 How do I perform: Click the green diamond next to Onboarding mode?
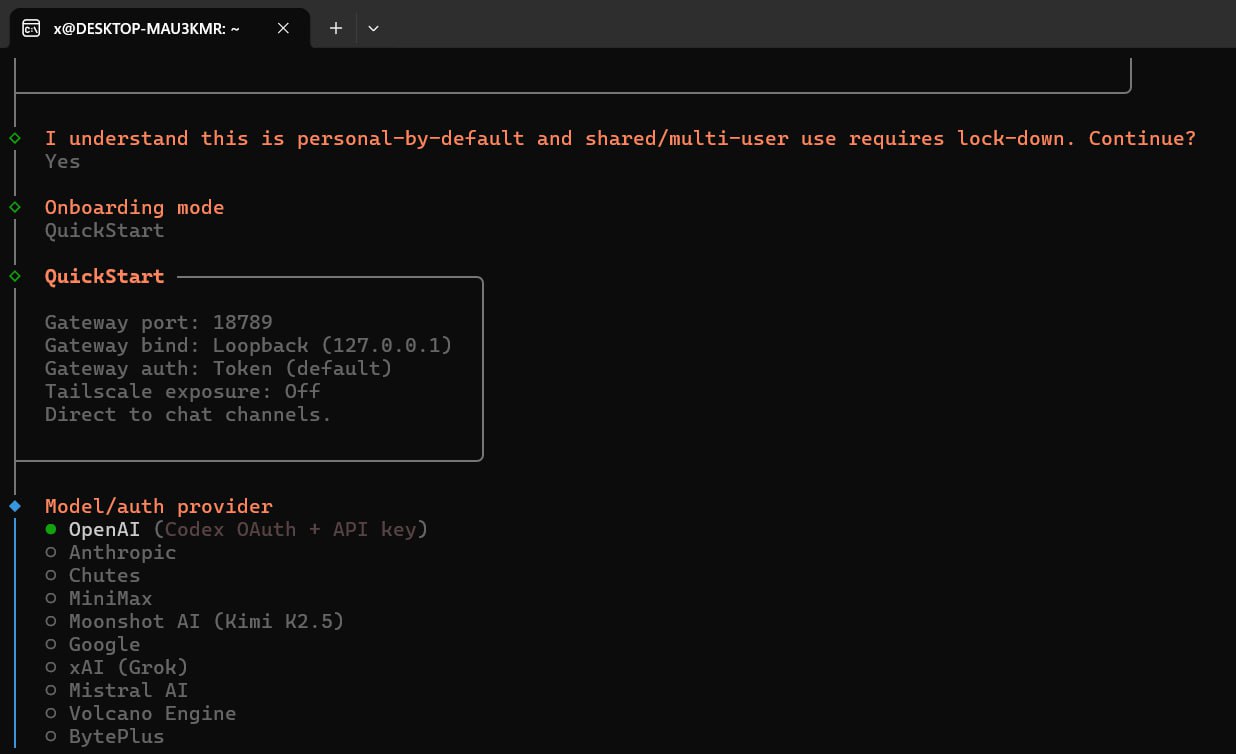click(x=14, y=207)
